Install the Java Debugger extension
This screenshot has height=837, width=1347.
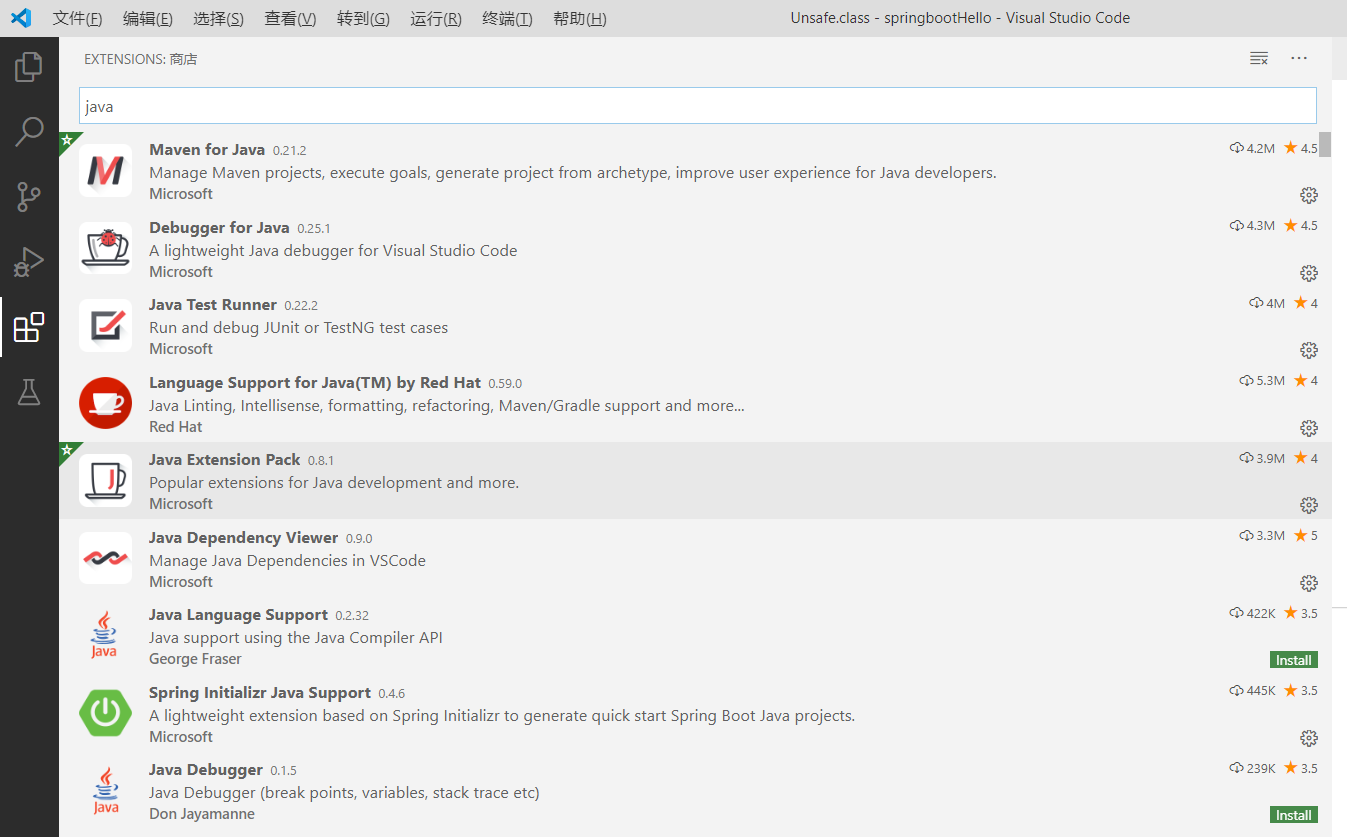(x=1294, y=815)
